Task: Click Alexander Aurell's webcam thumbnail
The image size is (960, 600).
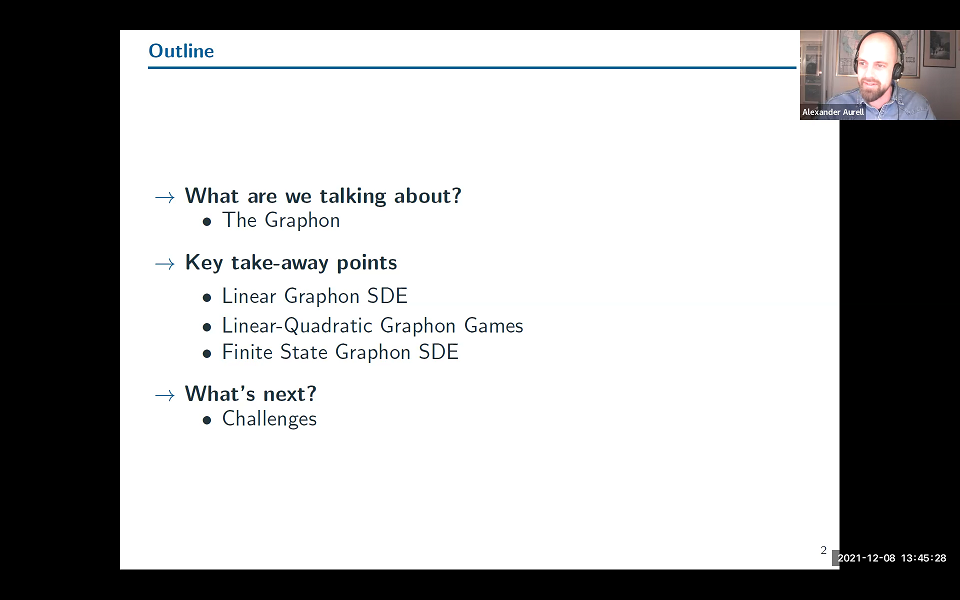Action: pyautogui.click(x=879, y=73)
